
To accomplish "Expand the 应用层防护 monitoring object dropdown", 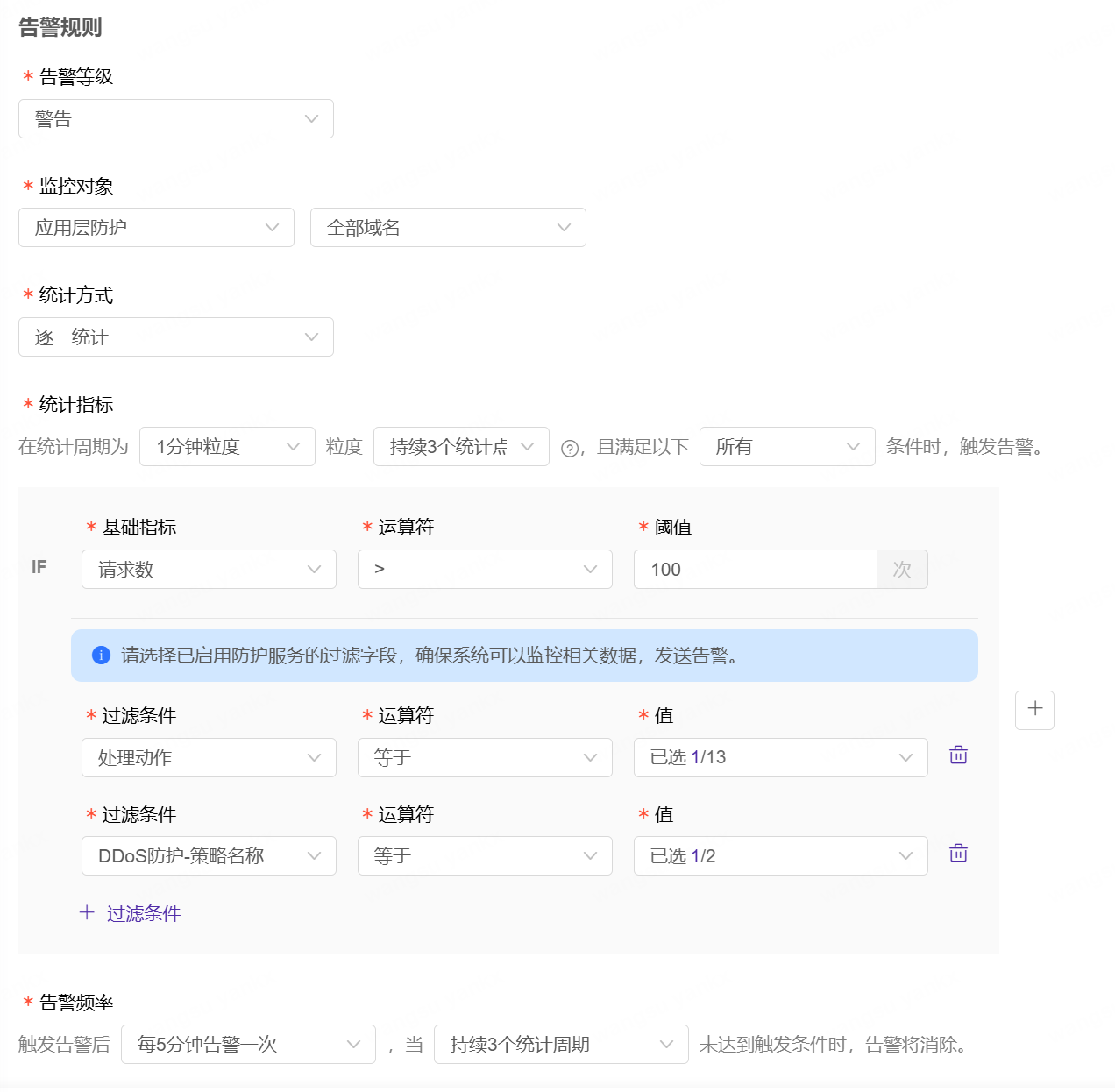I will pyautogui.click(x=156, y=227).
